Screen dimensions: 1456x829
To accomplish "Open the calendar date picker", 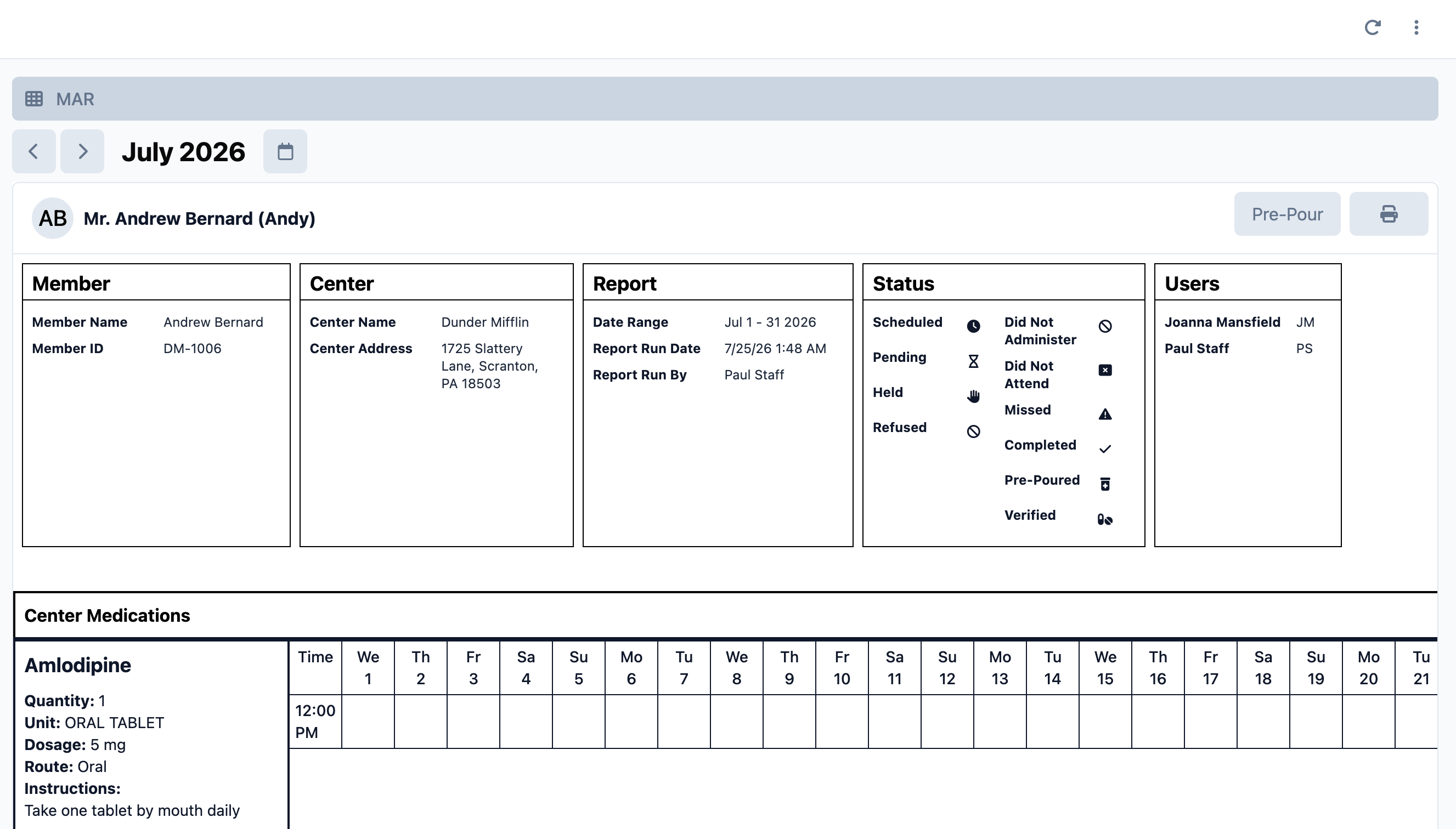I will click(285, 151).
